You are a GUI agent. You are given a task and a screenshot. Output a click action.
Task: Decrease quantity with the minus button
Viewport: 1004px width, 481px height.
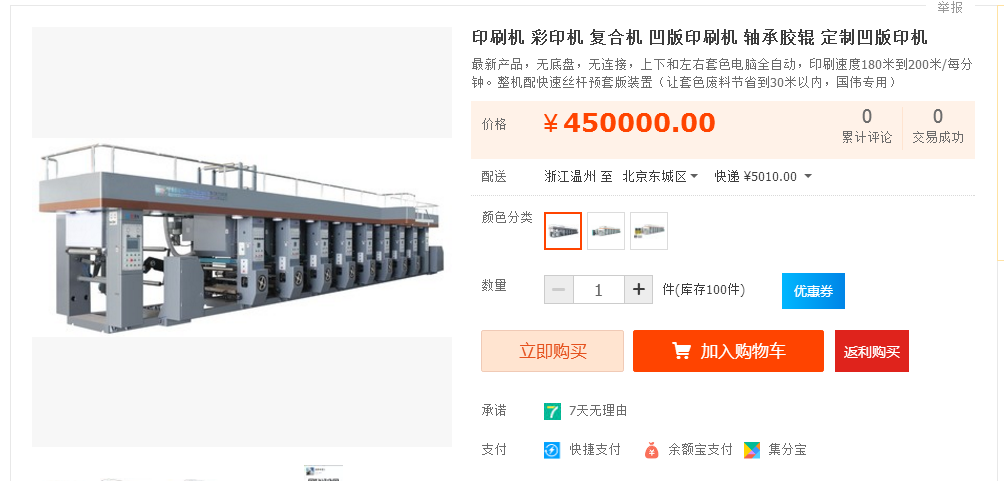559,289
